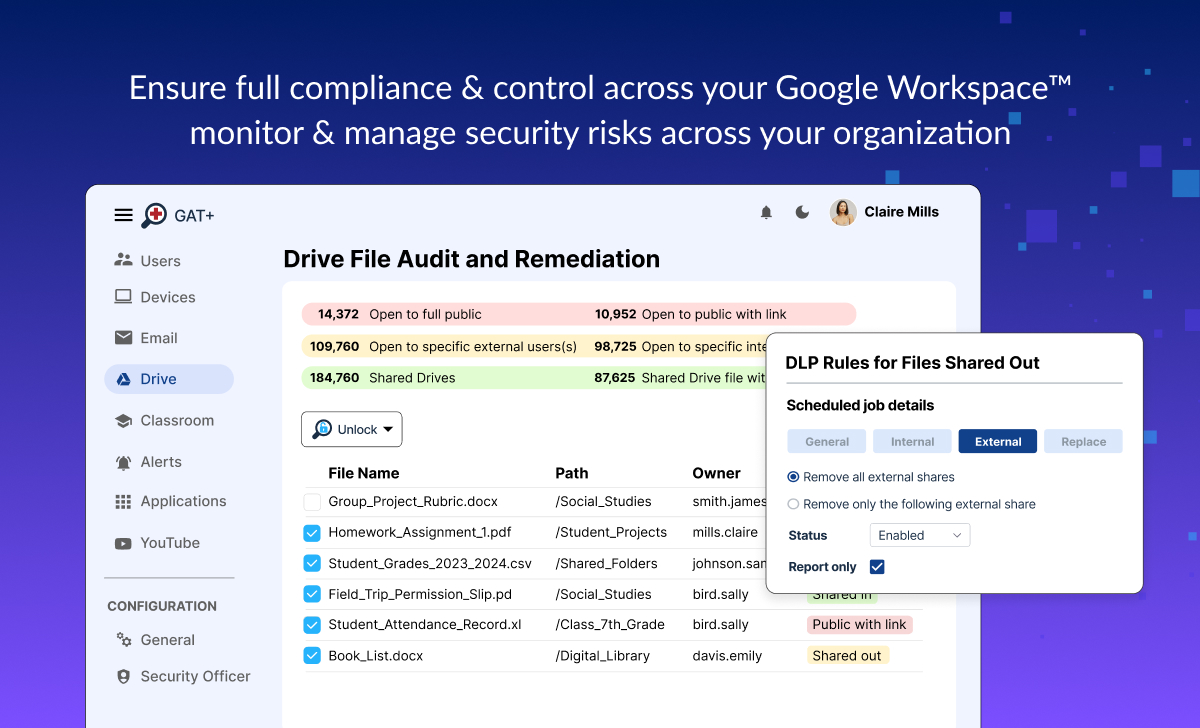Open Classroom in the sidebar
Viewport: 1200px width, 728px height.
(176, 420)
